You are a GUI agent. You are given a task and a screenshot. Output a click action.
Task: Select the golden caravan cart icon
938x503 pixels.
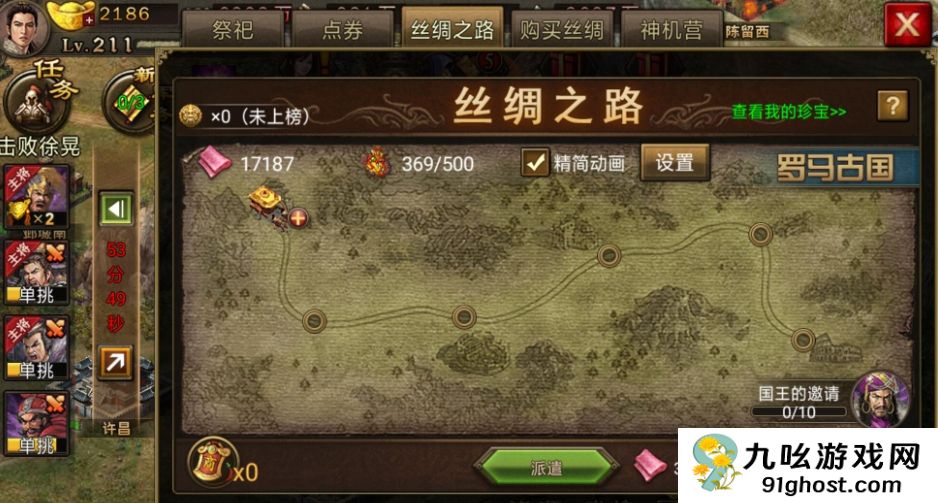tap(268, 204)
